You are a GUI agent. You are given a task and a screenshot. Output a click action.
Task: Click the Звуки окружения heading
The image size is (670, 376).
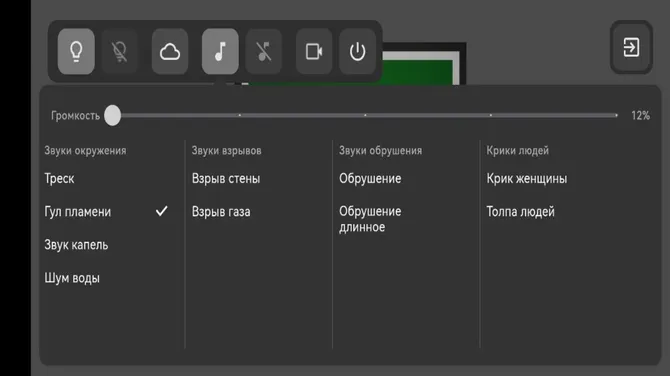click(x=85, y=150)
